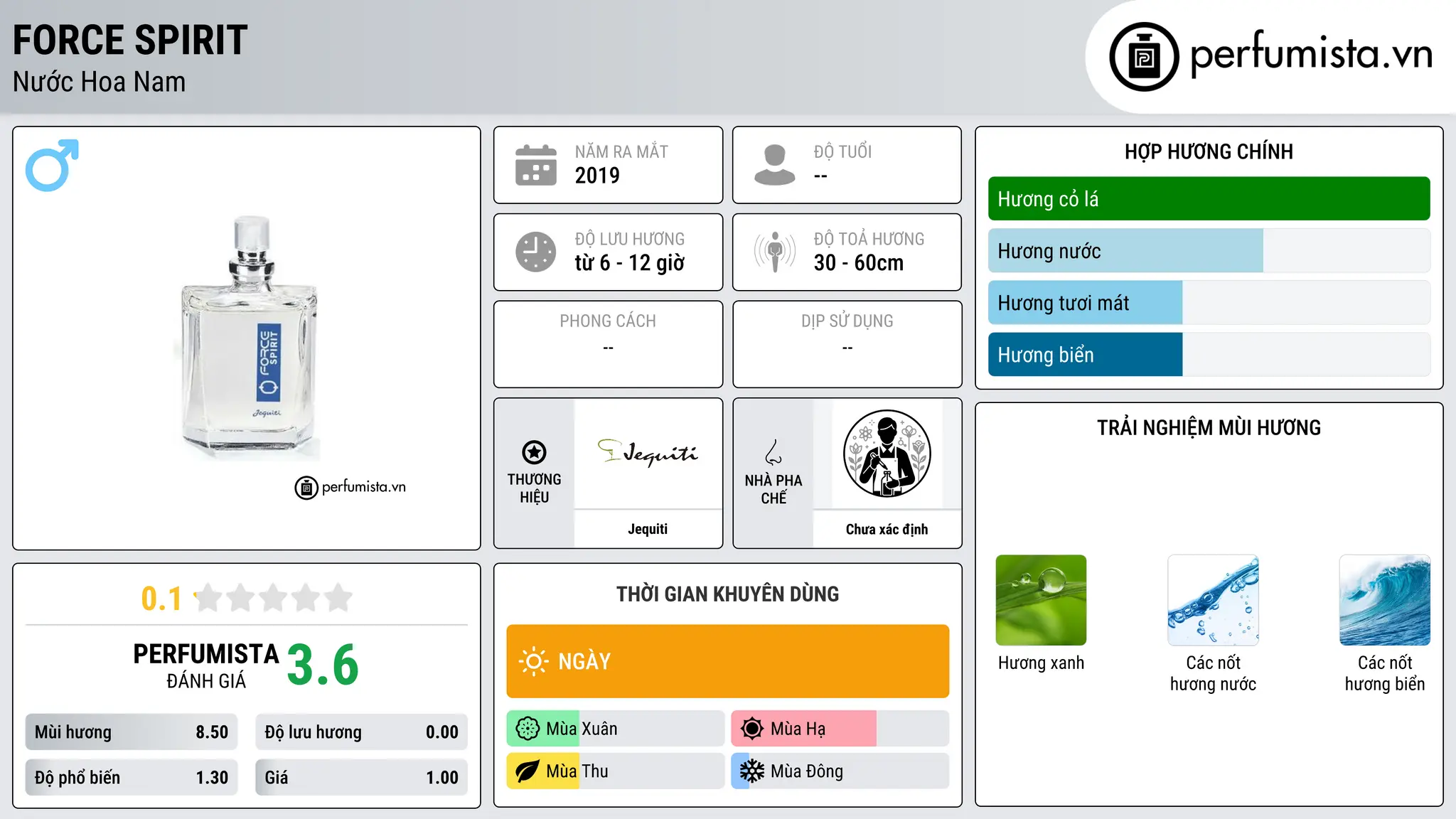The height and width of the screenshot is (819, 1456).
Task: Click the Các nốt hương biển caption
Action: coord(1385,673)
